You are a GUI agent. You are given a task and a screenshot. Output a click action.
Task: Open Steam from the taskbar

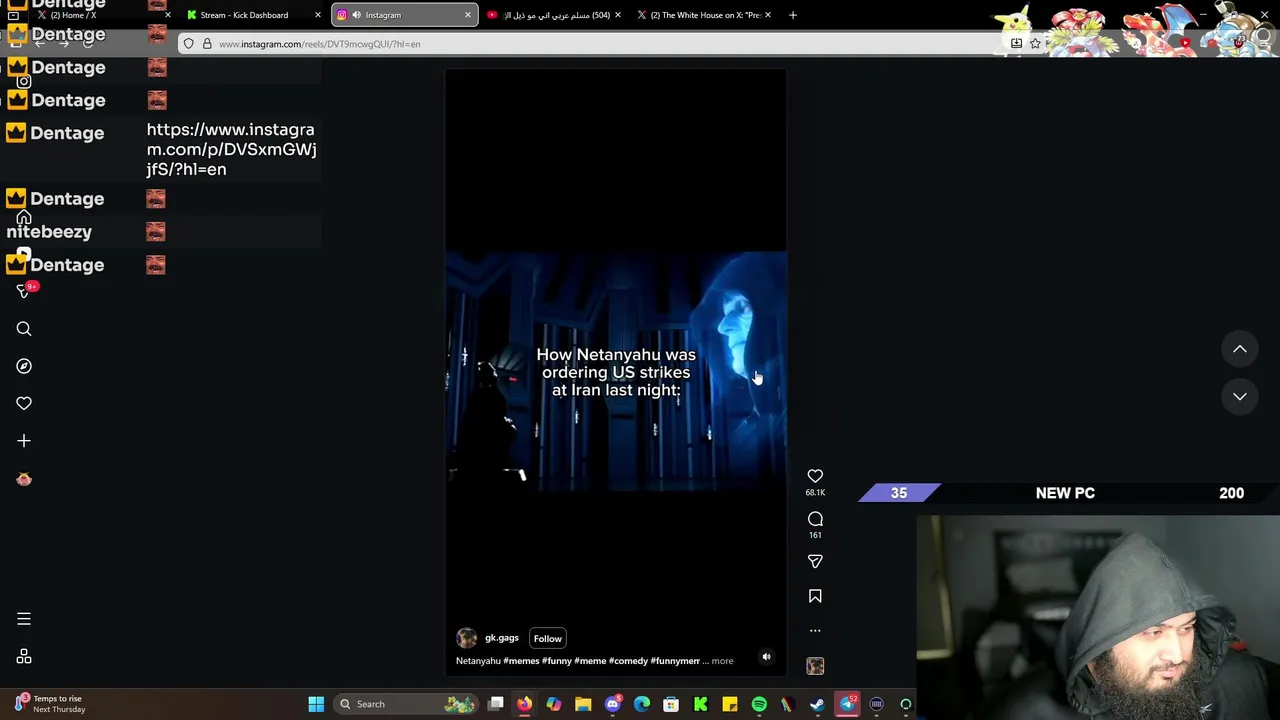point(818,704)
